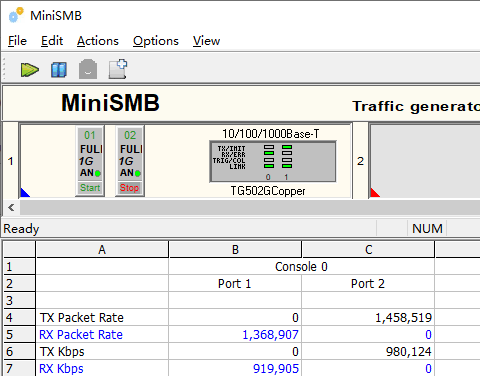Click the 'RX Packet Rate' label

(x=81, y=335)
